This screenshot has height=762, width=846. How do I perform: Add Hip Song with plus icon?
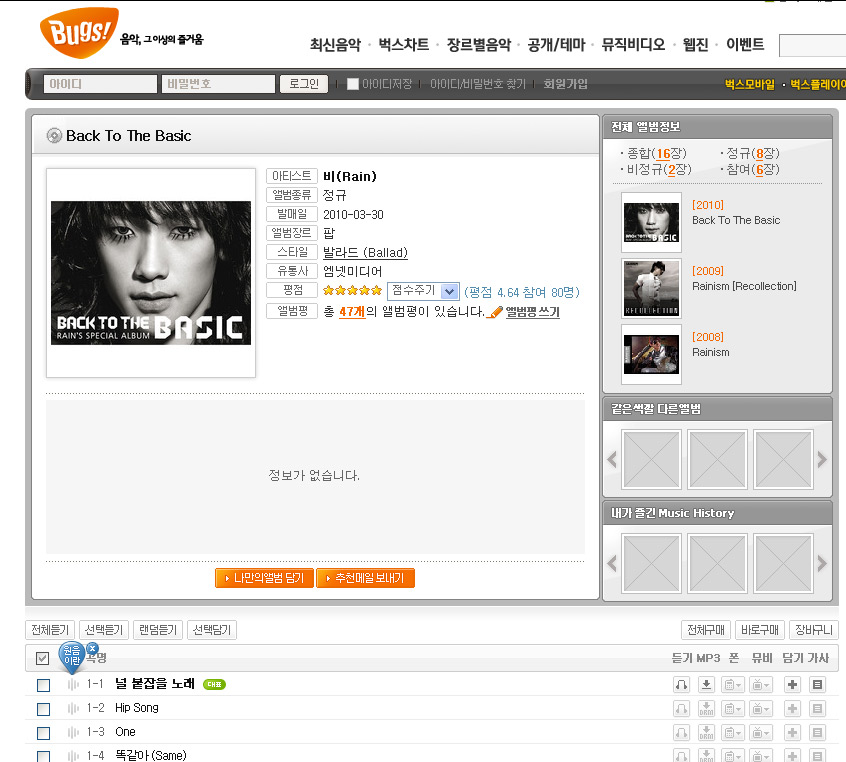click(793, 708)
